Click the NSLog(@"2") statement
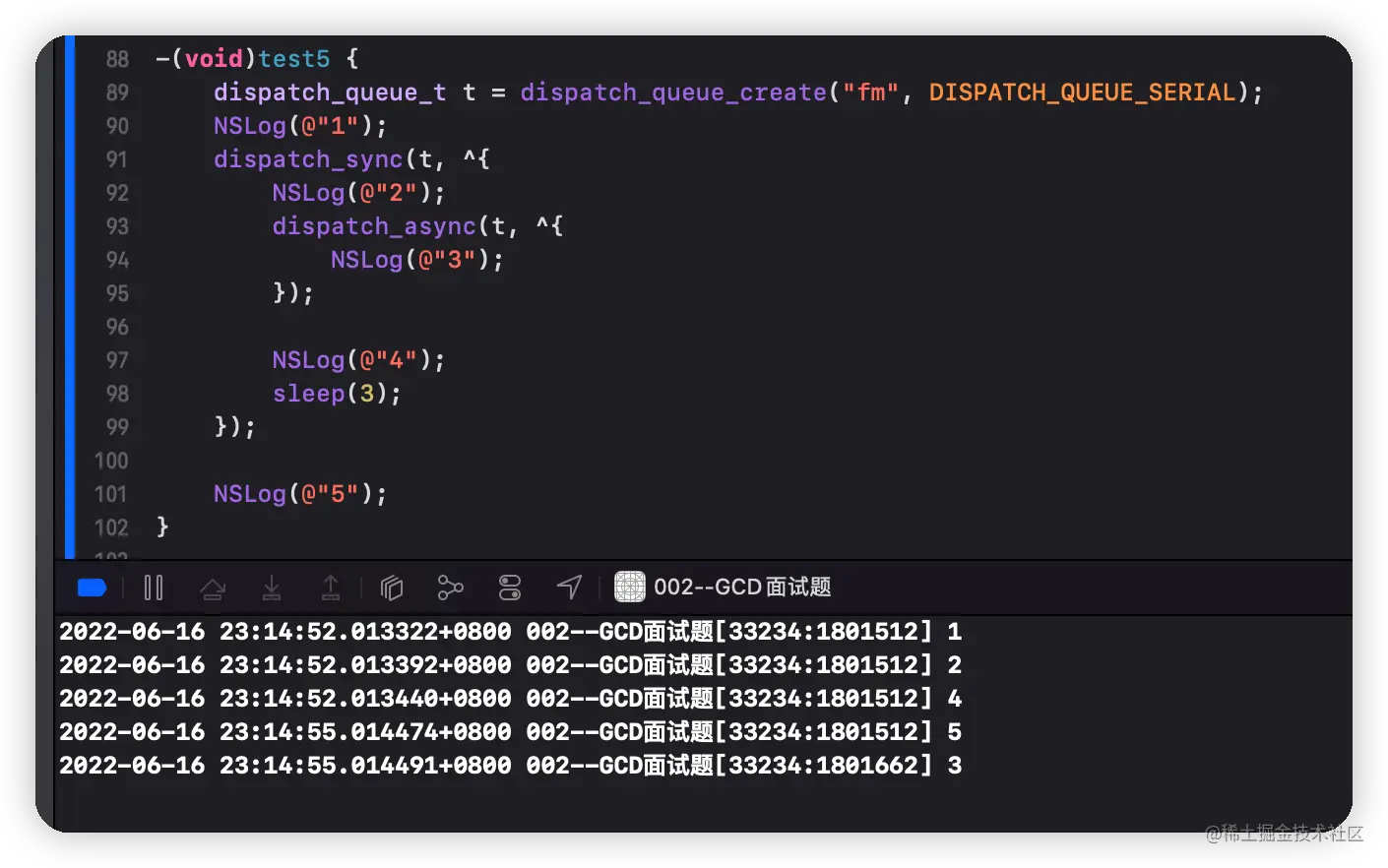The image size is (1388, 868). click(358, 193)
